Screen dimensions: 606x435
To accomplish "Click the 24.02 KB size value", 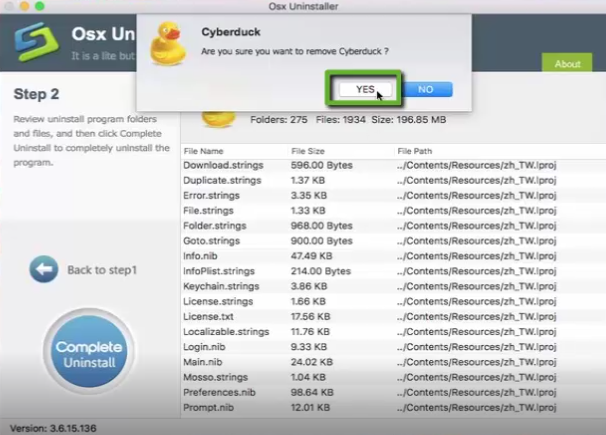I will click(312, 362).
